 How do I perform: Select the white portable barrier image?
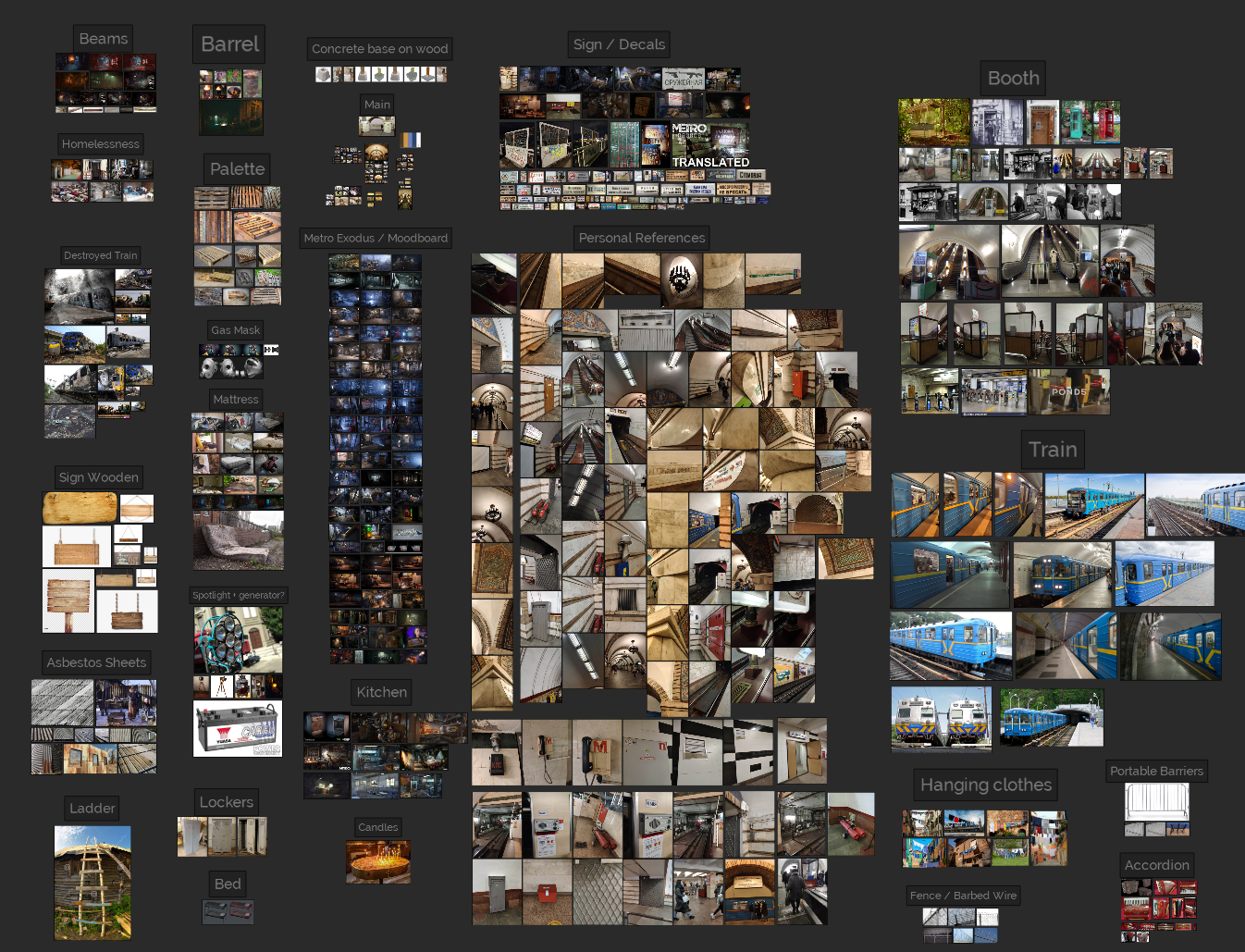point(1157,802)
